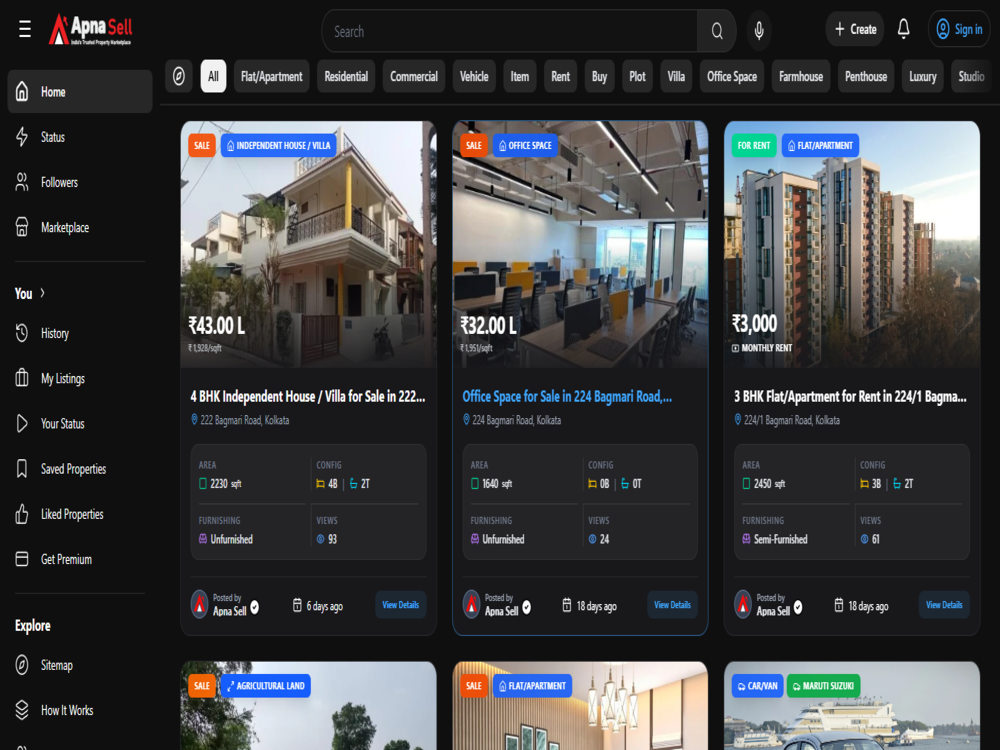Open the ₹43.00 L villa listing photo
Image resolution: width=1000 pixels, height=750 pixels.
tap(309, 245)
